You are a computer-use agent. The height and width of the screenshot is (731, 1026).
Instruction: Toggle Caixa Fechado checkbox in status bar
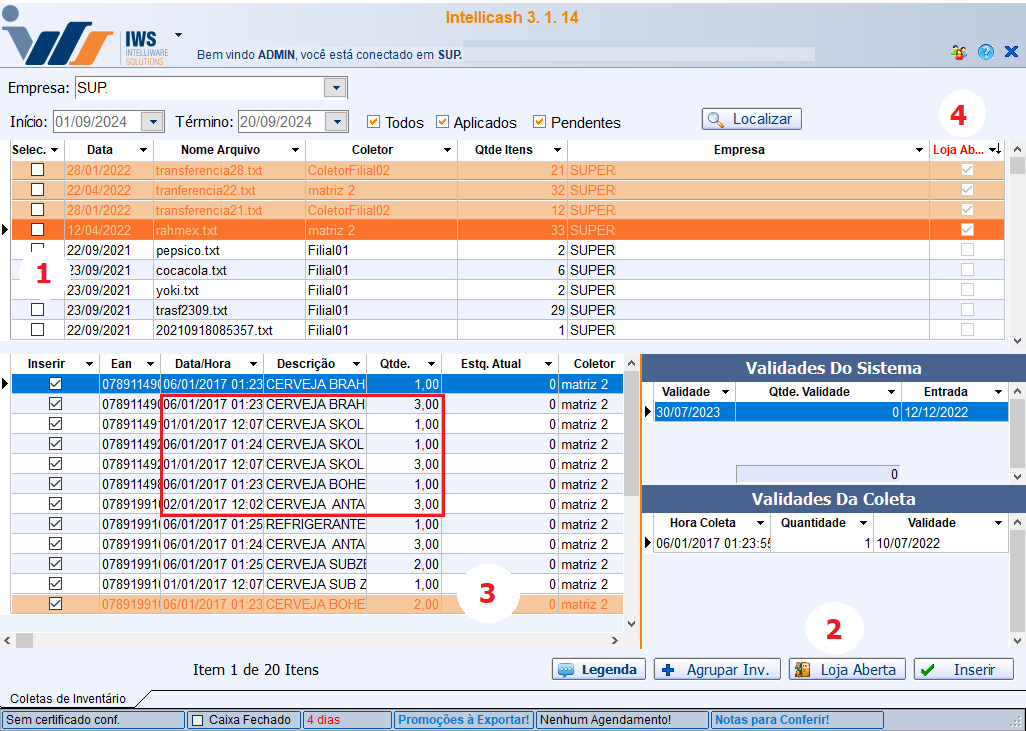197,720
